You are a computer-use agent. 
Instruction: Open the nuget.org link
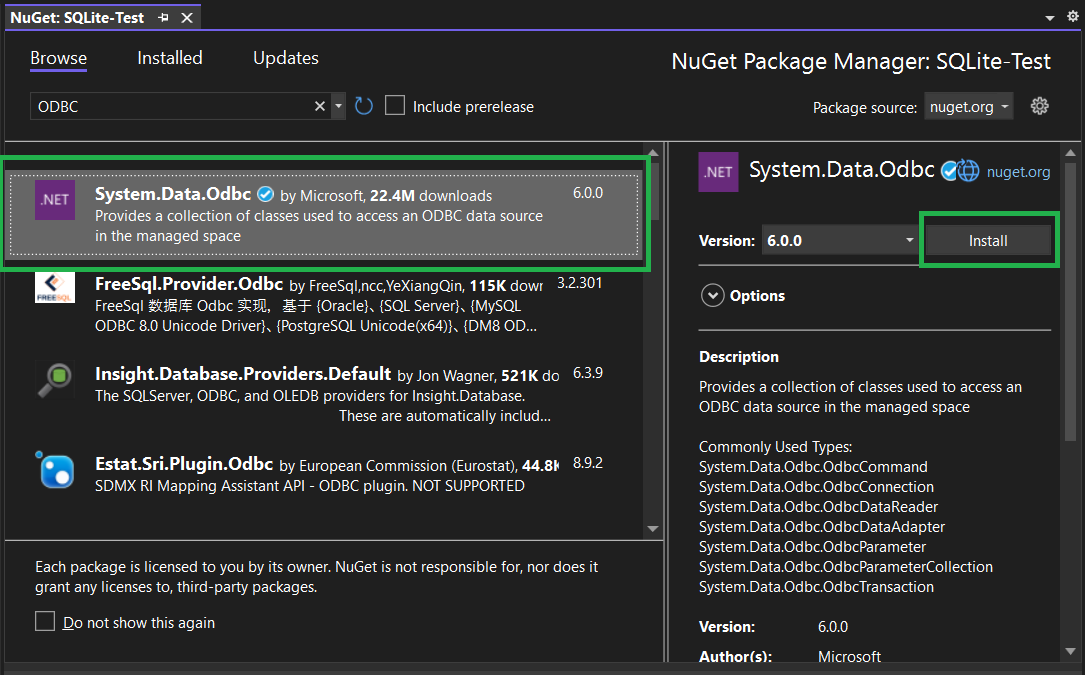1018,172
